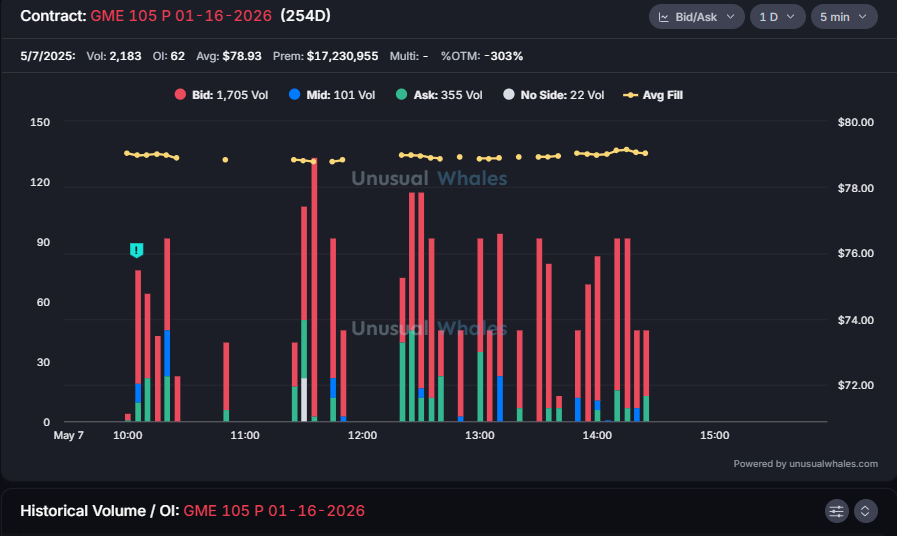Image resolution: width=897 pixels, height=536 pixels.
Task: Click the tallest red bar near 11:35
Action: click(314, 286)
